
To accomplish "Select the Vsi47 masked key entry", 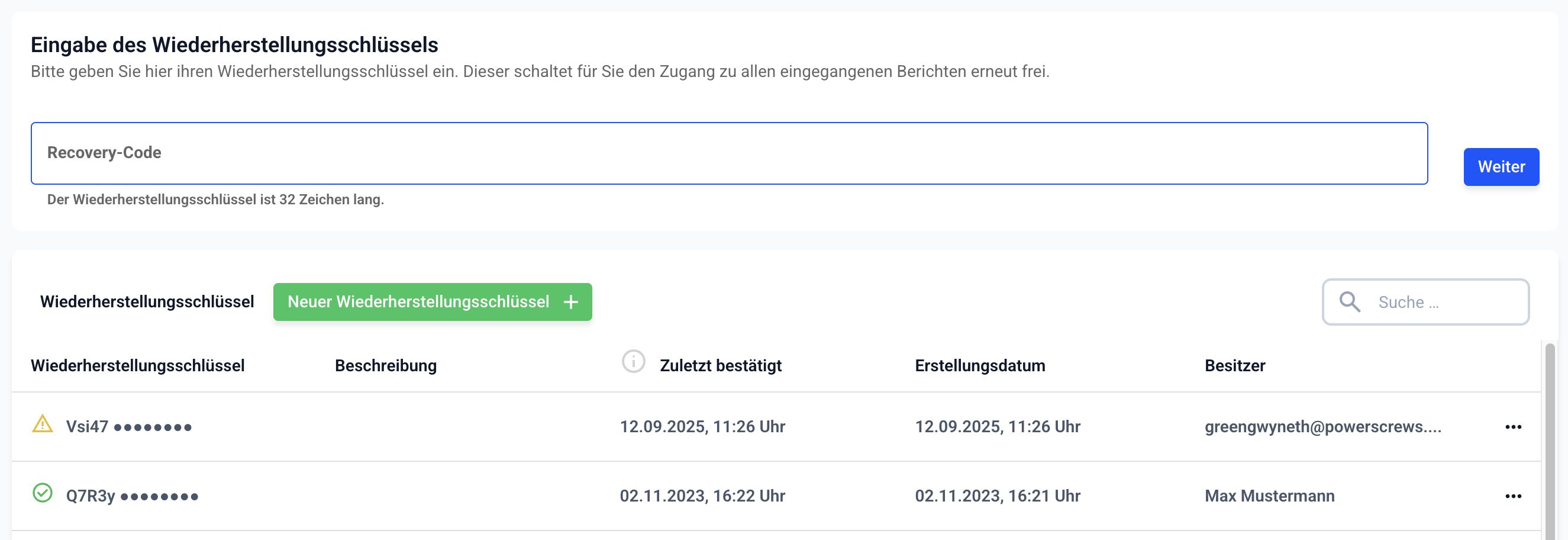I will [x=128, y=427].
